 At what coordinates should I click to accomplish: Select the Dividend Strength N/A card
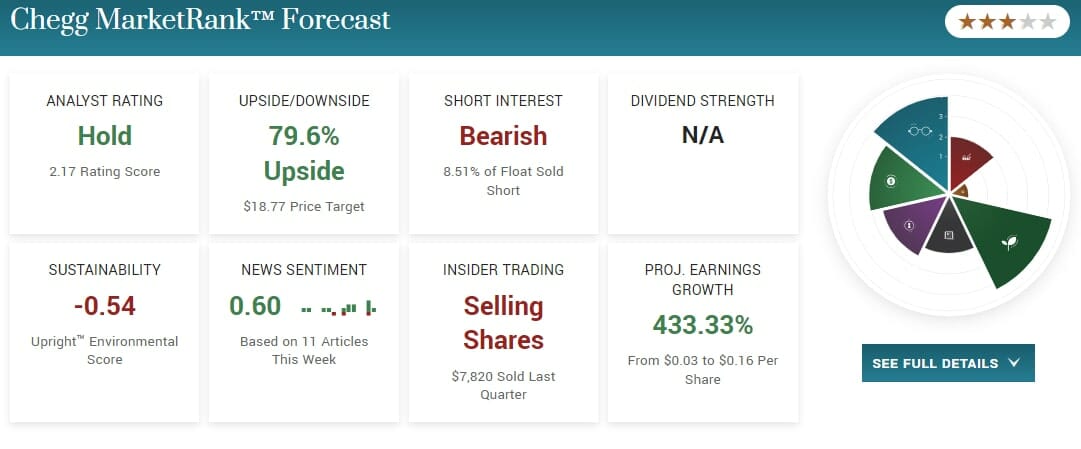tap(702, 152)
